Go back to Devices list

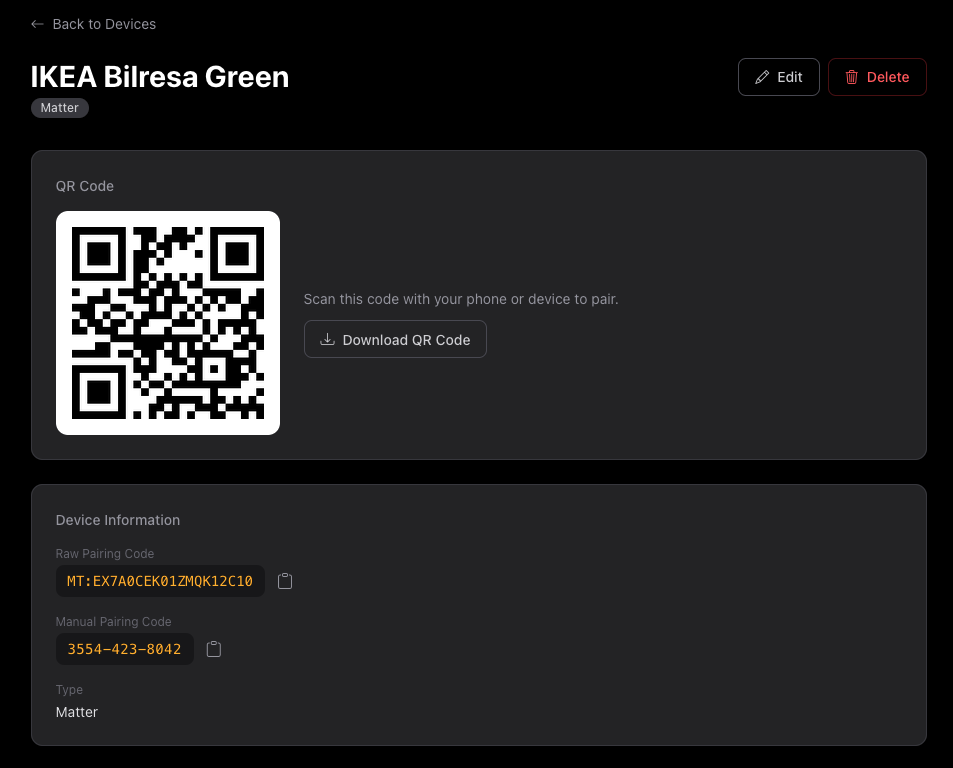click(93, 24)
